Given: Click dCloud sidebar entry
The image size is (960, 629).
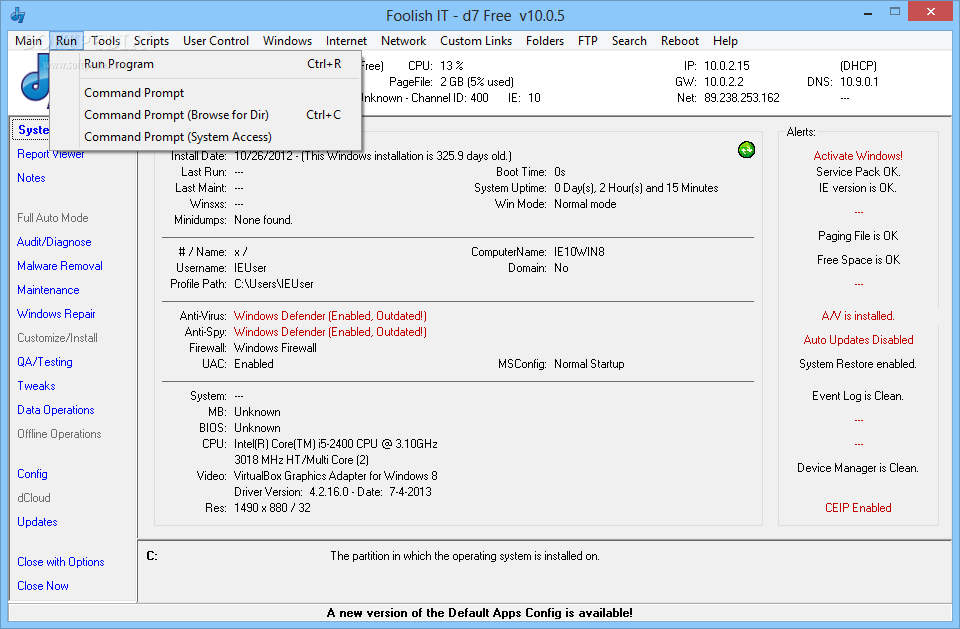Looking at the screenshot, I should pos(34,497).
